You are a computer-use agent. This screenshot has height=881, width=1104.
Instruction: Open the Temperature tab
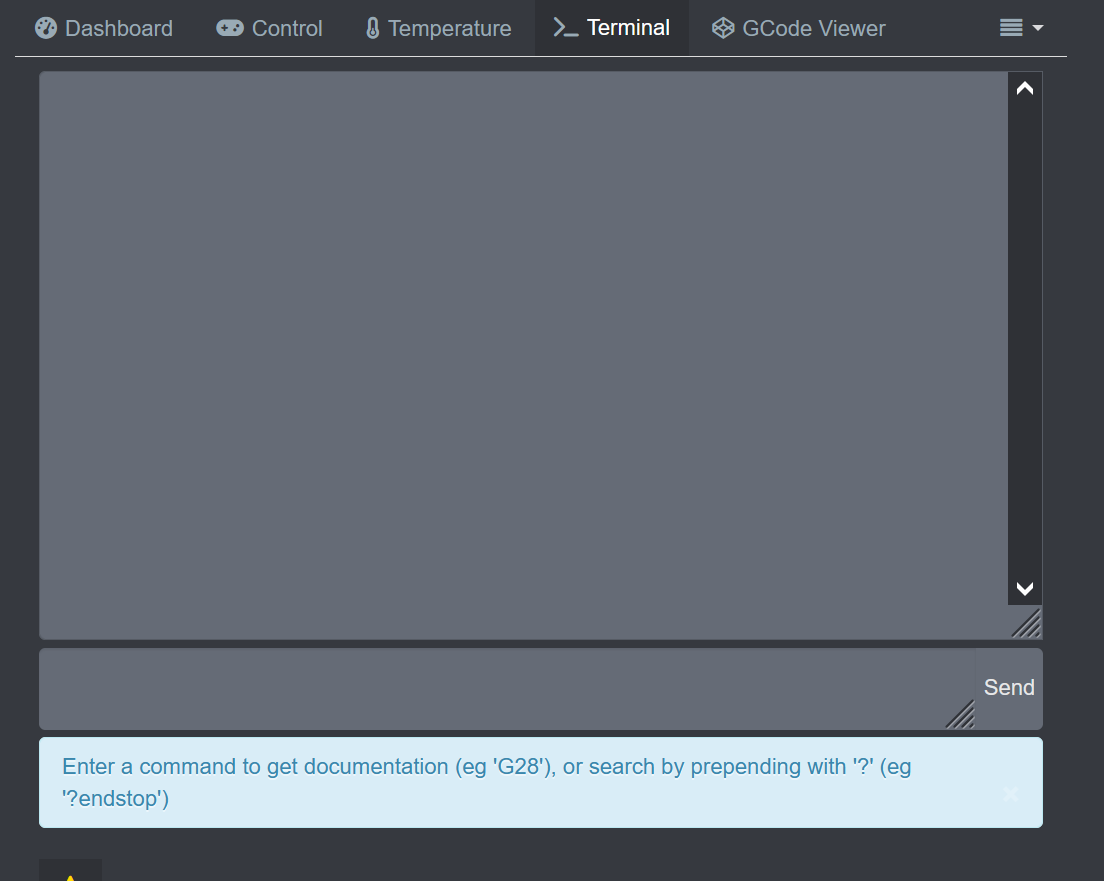[438, 28]
